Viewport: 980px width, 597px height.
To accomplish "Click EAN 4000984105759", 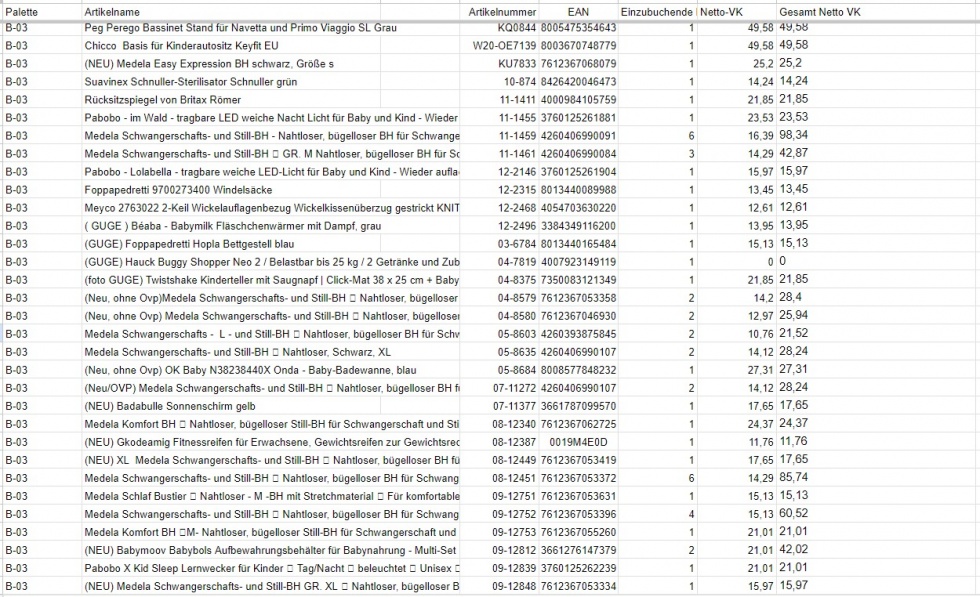I will coord(578,100).
